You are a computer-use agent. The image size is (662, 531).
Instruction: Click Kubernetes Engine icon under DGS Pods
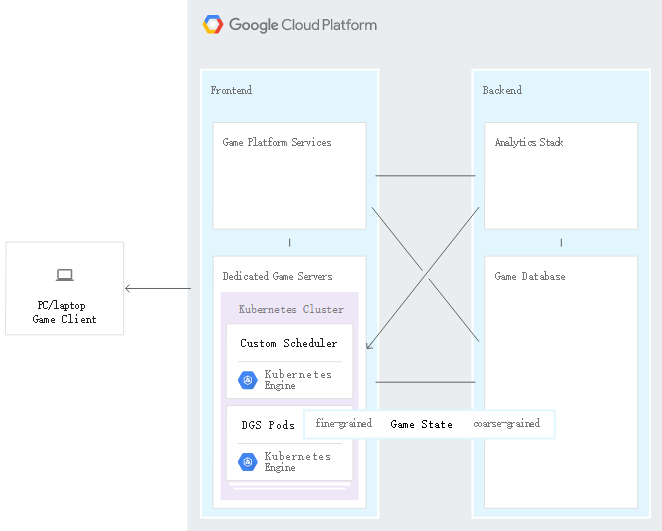[248, 462]
